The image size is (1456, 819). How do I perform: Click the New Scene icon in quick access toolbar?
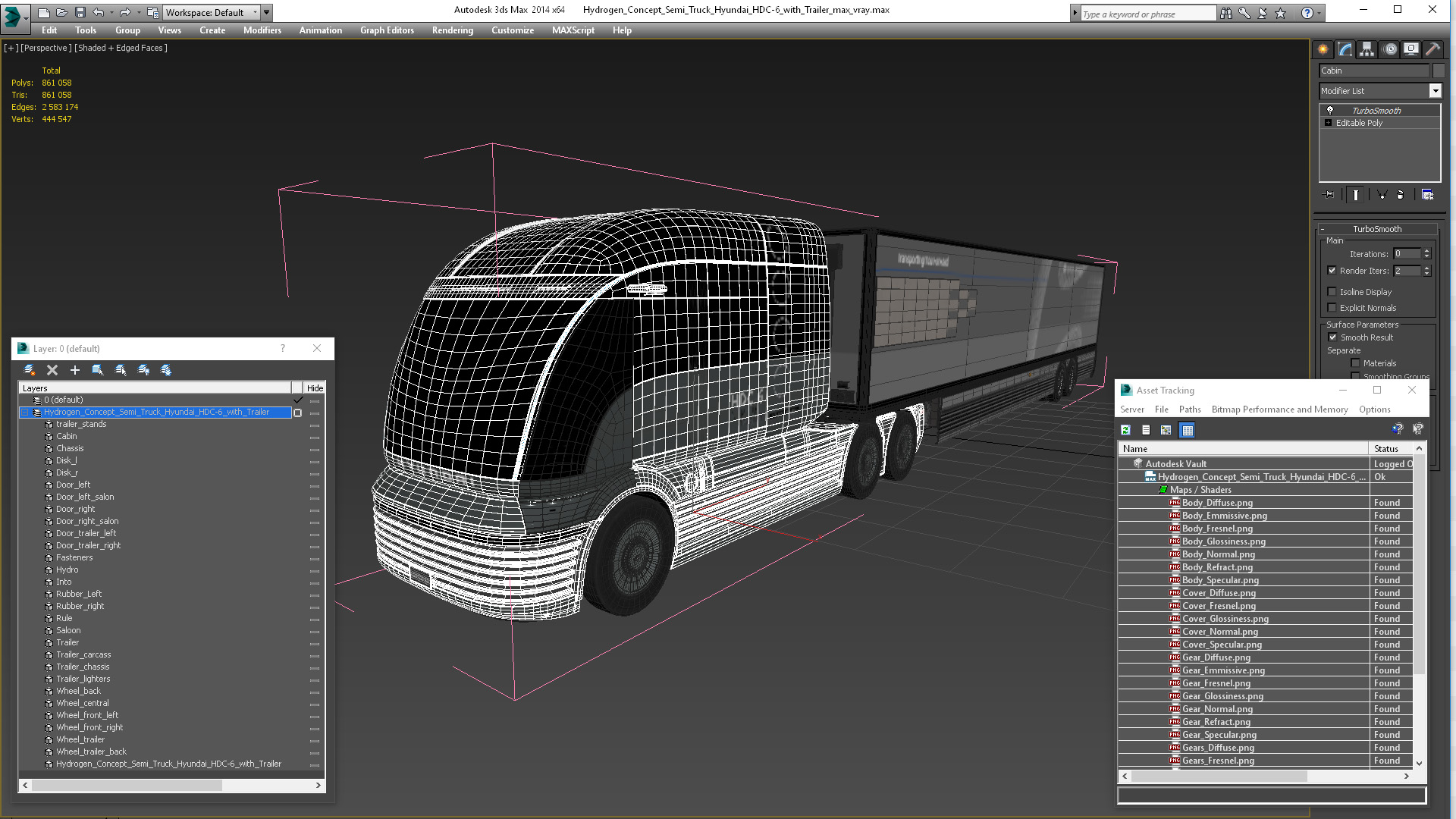point(44,12)
